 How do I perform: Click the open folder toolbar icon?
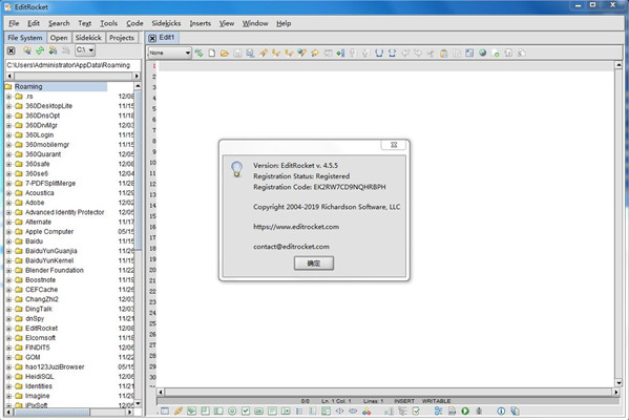tap(224, 52)
